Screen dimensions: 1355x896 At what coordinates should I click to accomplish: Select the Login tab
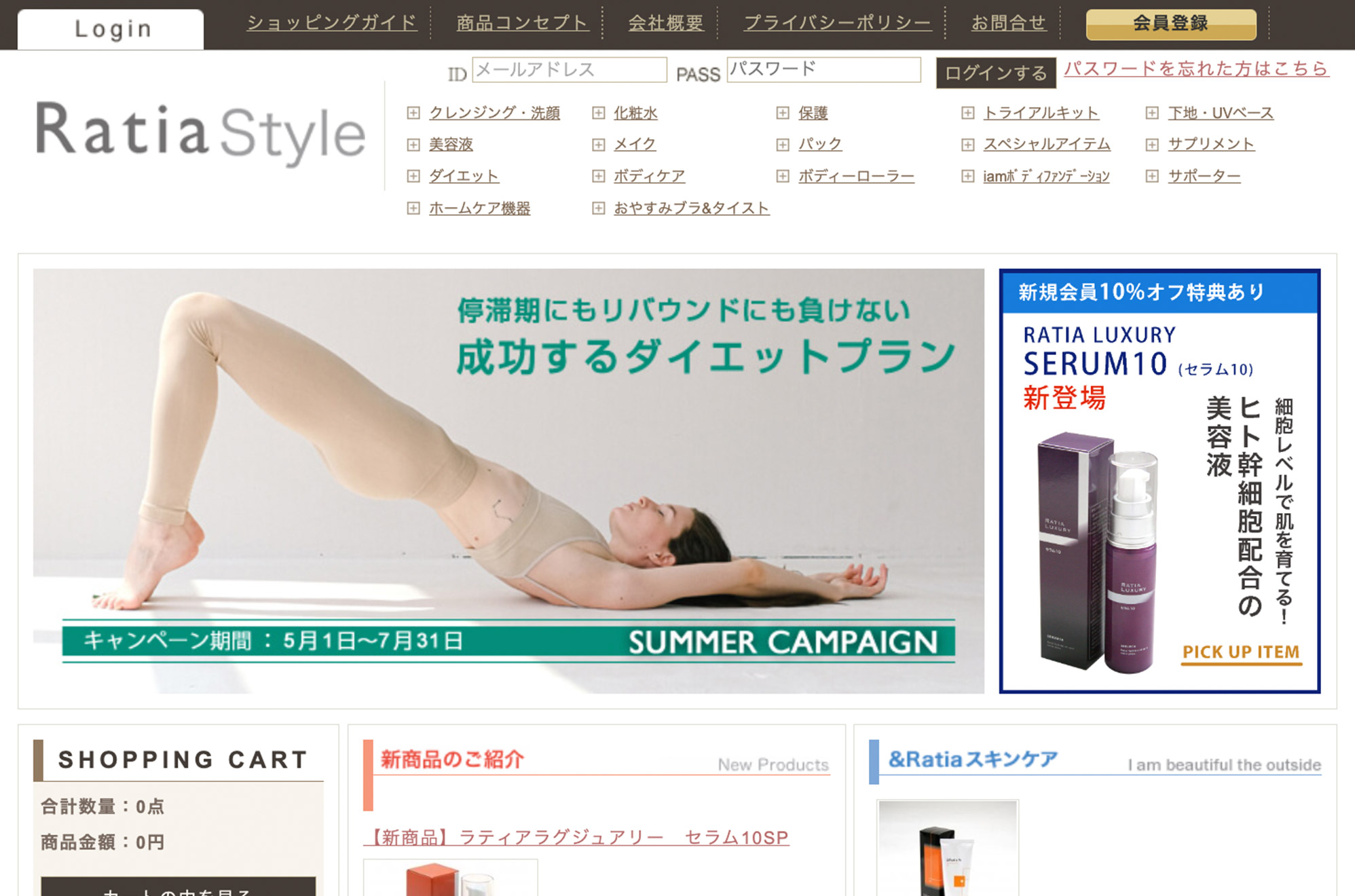[111, 29]
